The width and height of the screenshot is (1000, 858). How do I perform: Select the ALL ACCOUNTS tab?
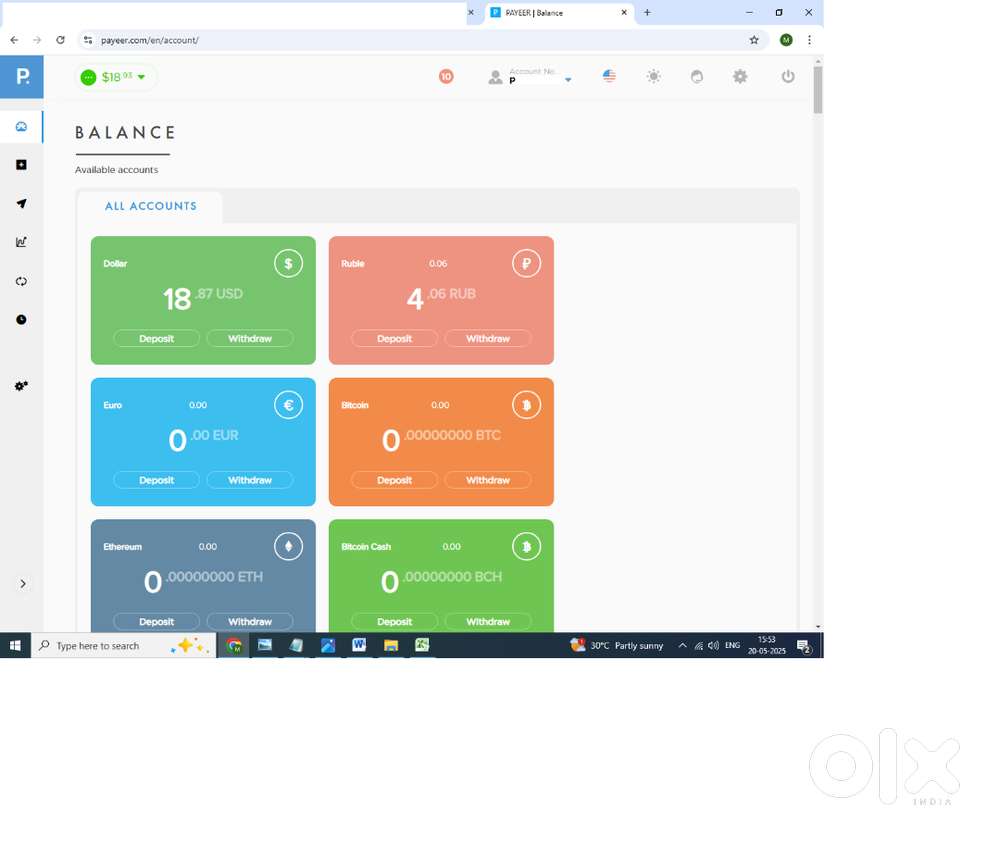coord(151,206)
